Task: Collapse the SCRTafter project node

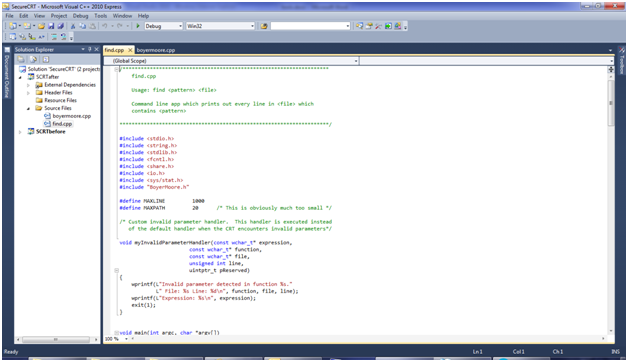Action: point(20,77)
